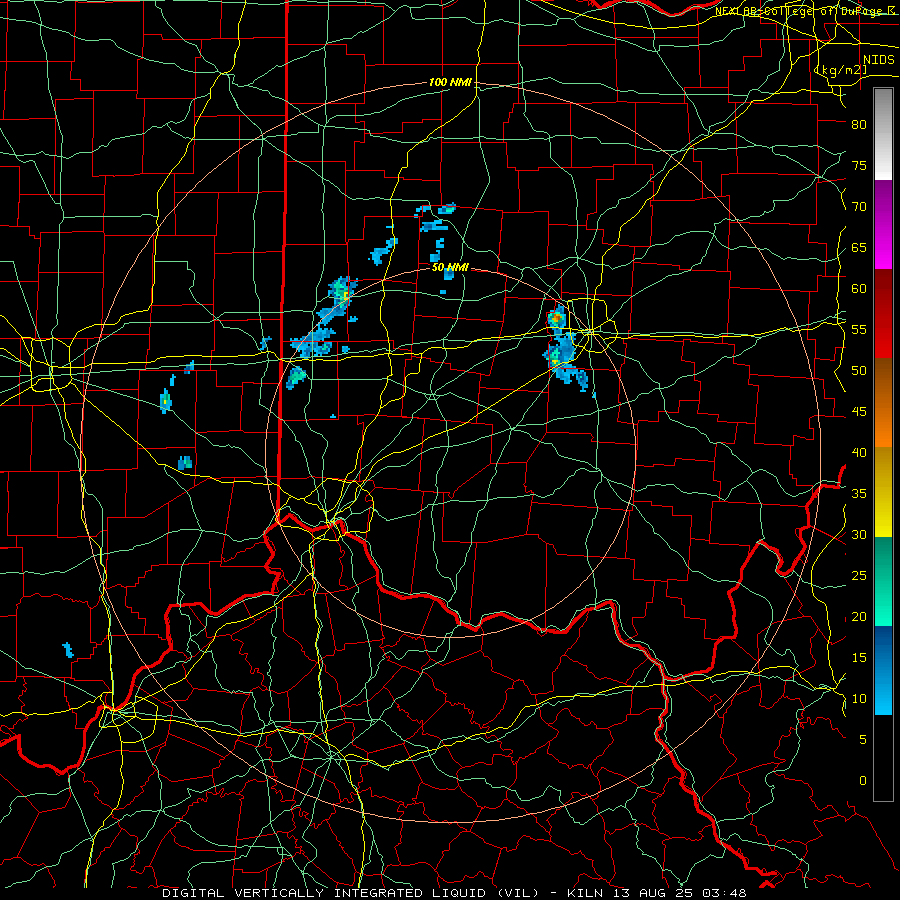Click the "NIDS" label above the legend
Image resolution: width=900 pixels, height=900 pixels.
879,60
